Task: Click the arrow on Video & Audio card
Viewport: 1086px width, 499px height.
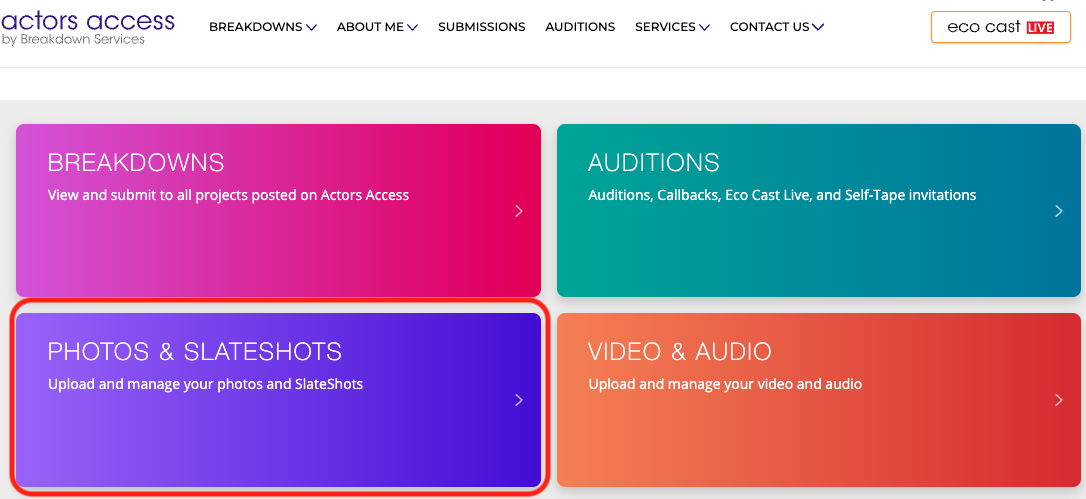Action: pyautogui.click(x=1058, y=400)
